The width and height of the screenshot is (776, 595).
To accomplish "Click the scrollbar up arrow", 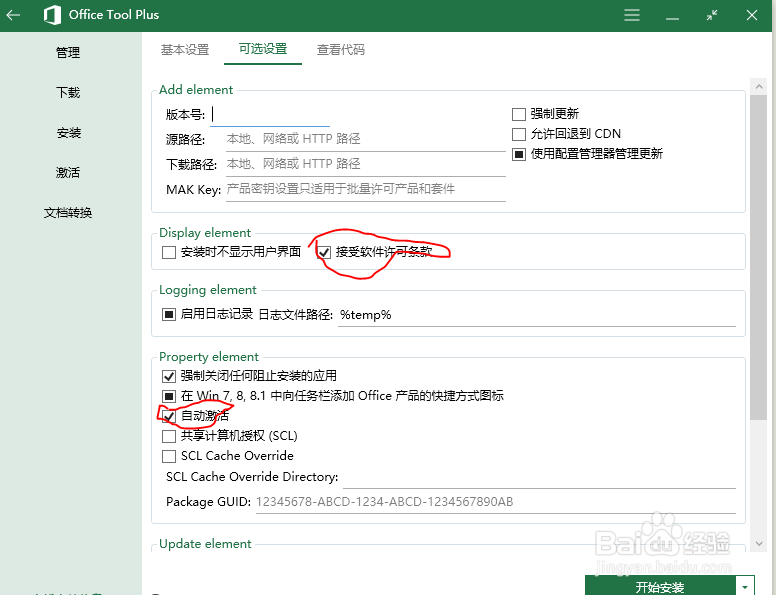I will point(759,87).
